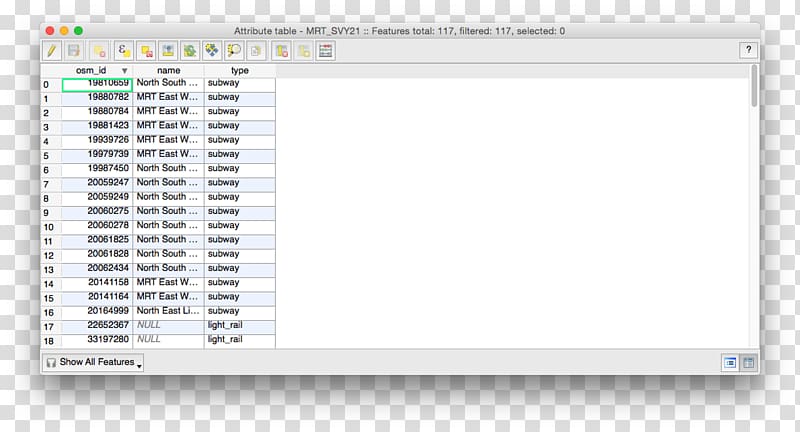Open help with the question mark button
The image size is (800, 432).
point(748,50)
